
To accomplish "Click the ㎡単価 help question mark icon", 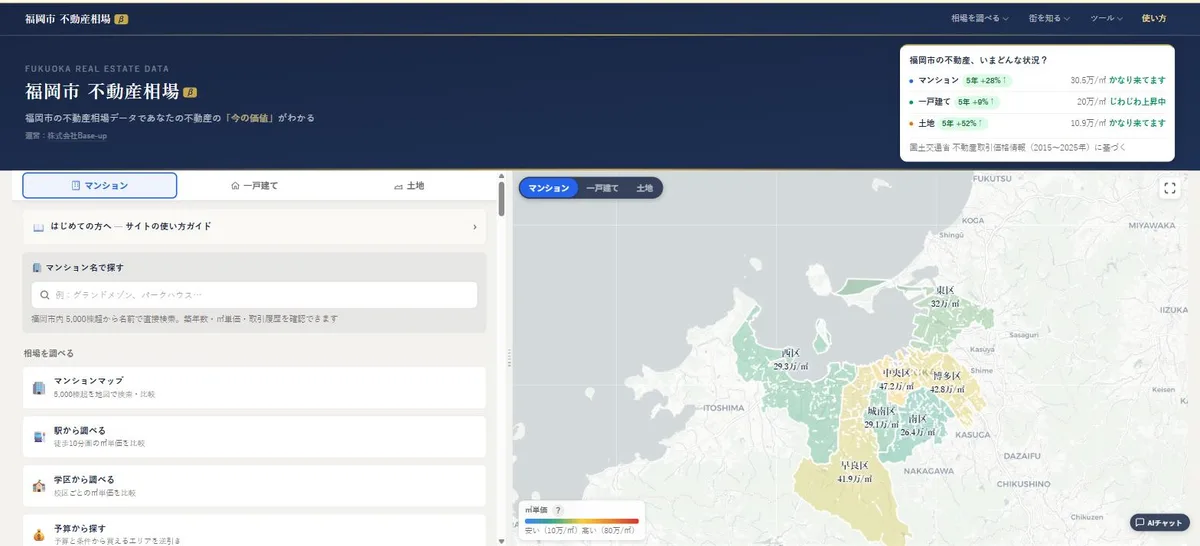I will (x=559, y=510).
